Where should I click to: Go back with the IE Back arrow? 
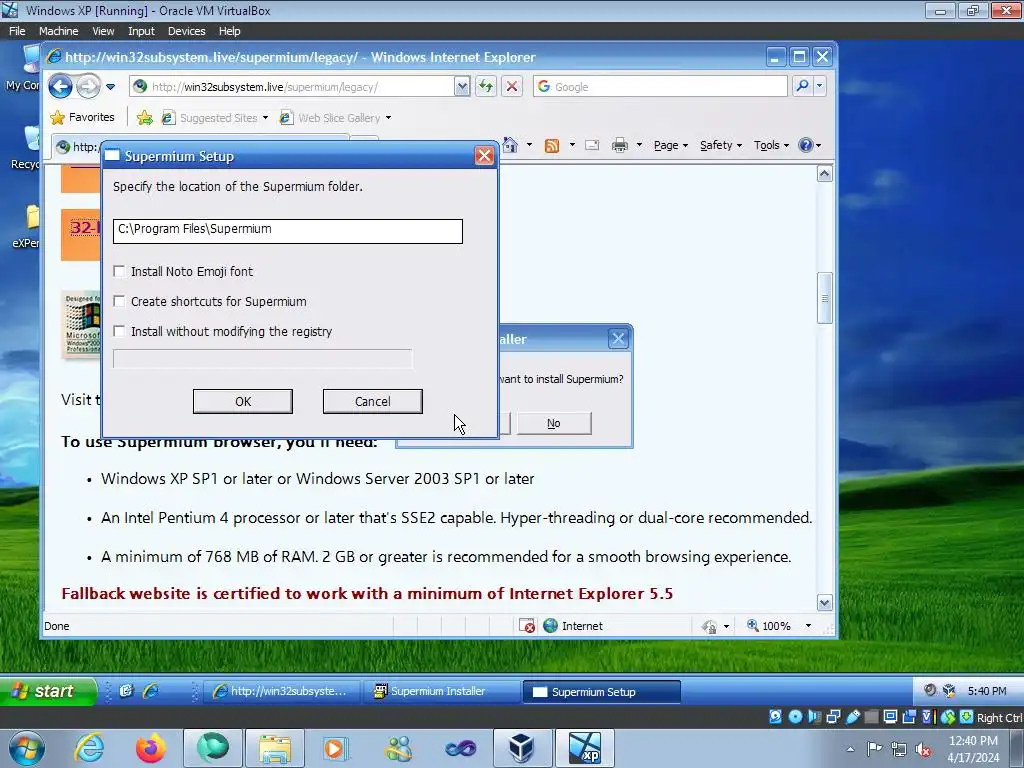point(60,86)
